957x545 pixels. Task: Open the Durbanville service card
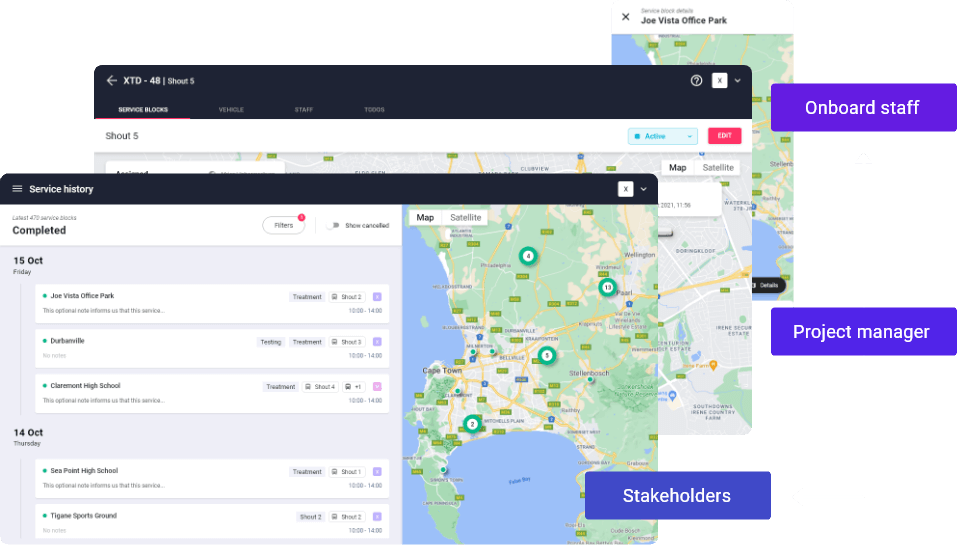pyautogui.click(x=212, y=348)
